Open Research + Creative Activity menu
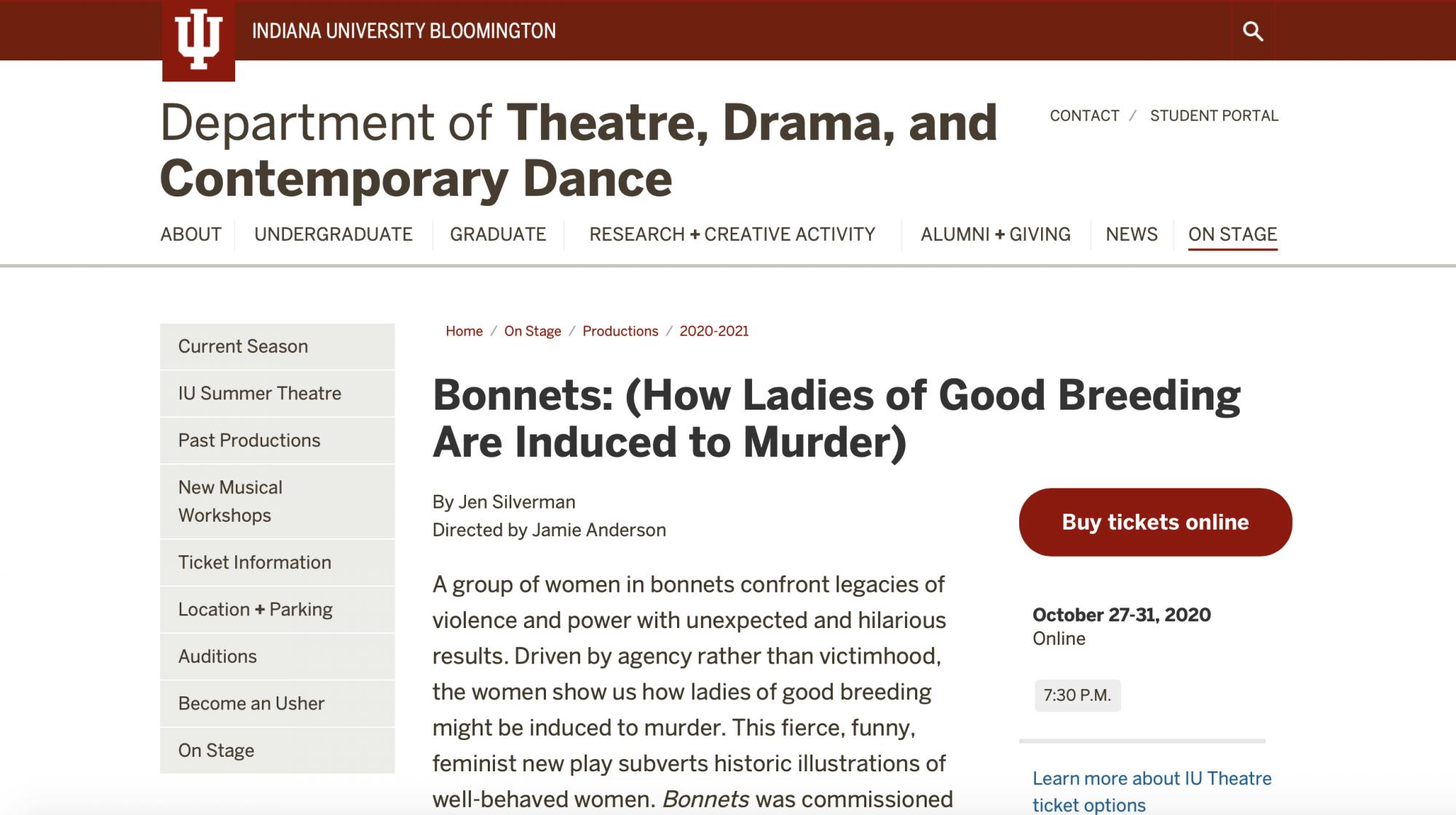This screenshot has width=1456, height=815. [x=732, y=234]
